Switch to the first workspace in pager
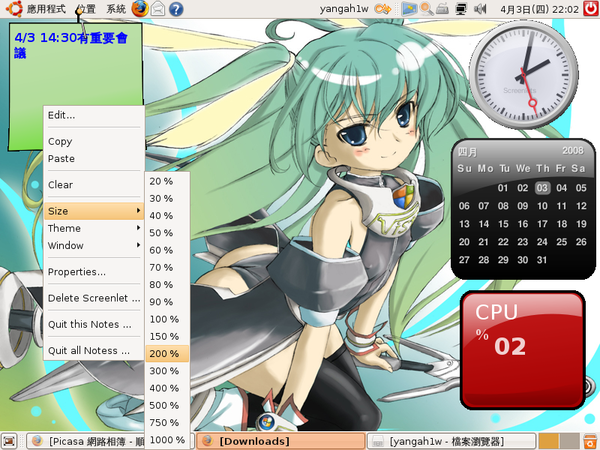Image resolution: width=600 pixels, height=450 pixels. click(x=549, y=441)
